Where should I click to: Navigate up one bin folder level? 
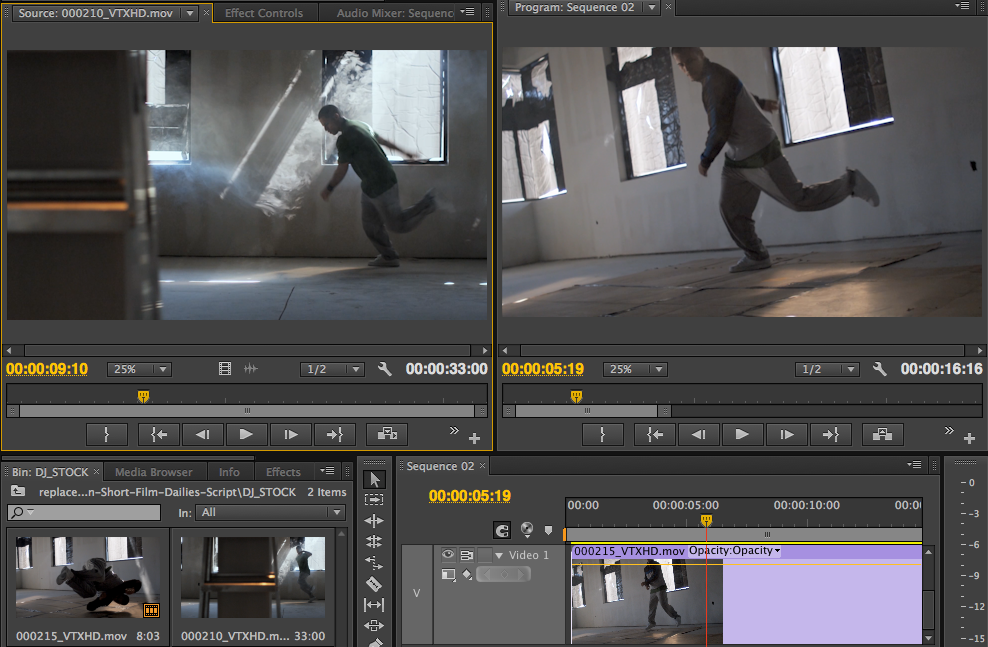(18, 491)
